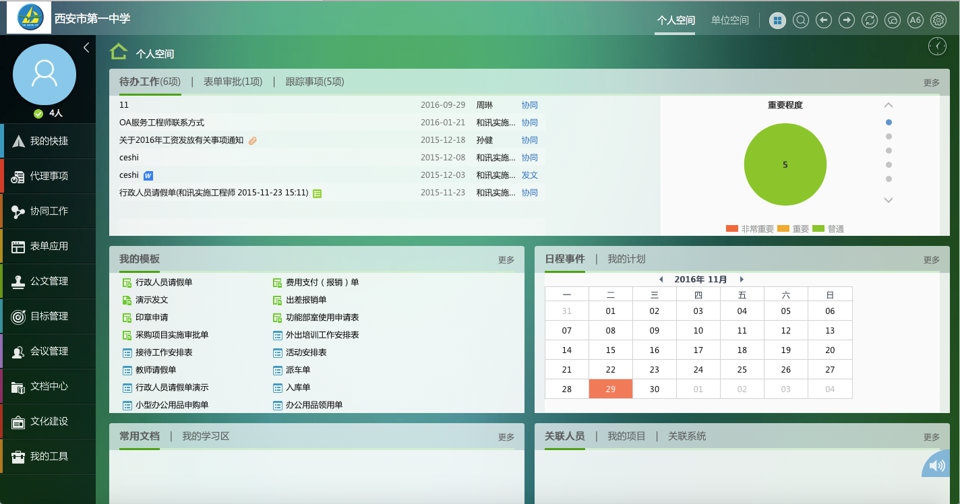The image size is (960, 504).
Task: Click the refresh icon in top bar
Action: point(869,20)
